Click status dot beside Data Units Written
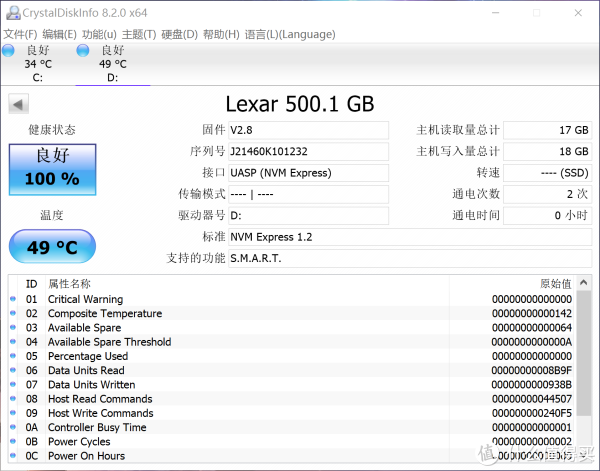Image resolution: width=600 pixels, height=471 pixels. [x=13, y=384]
